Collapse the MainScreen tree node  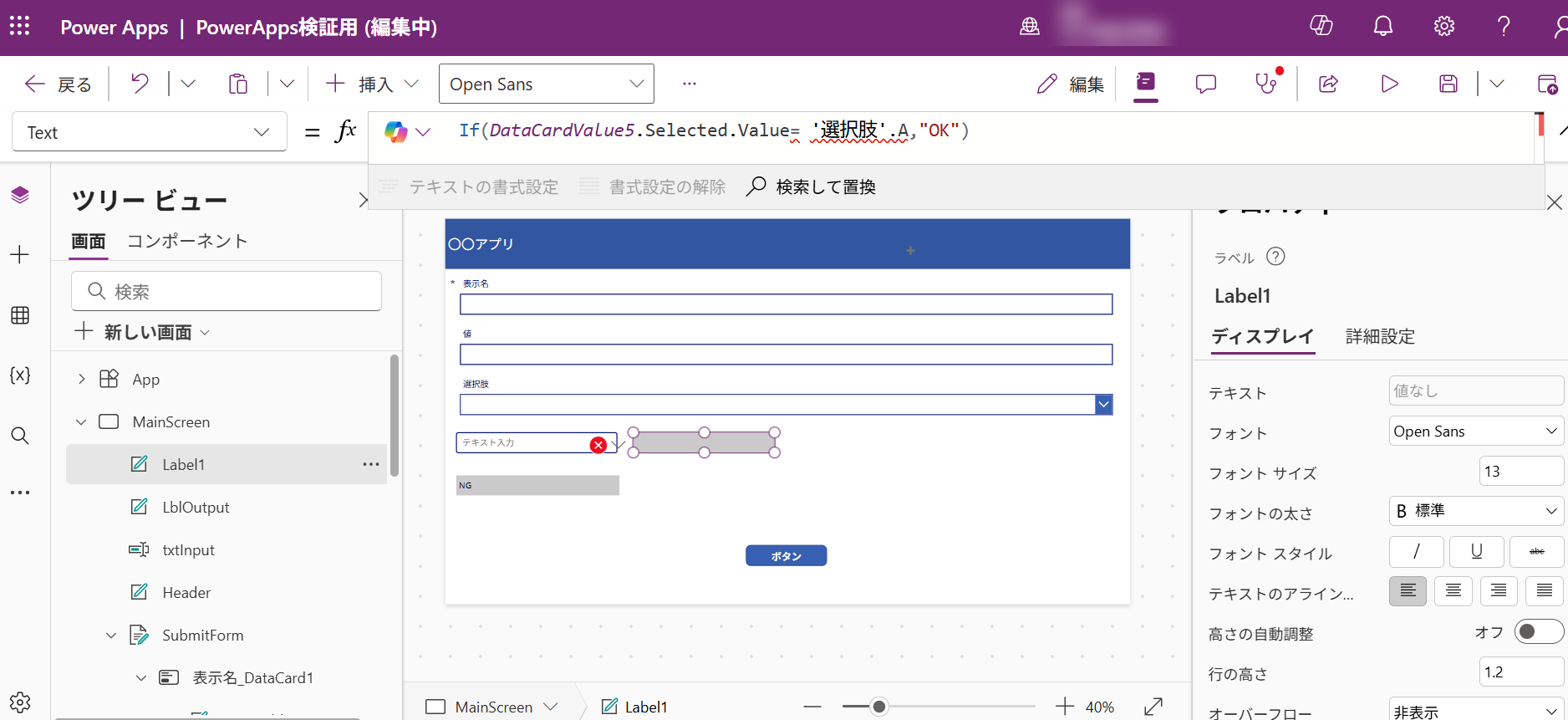click(x=81, y=422)
